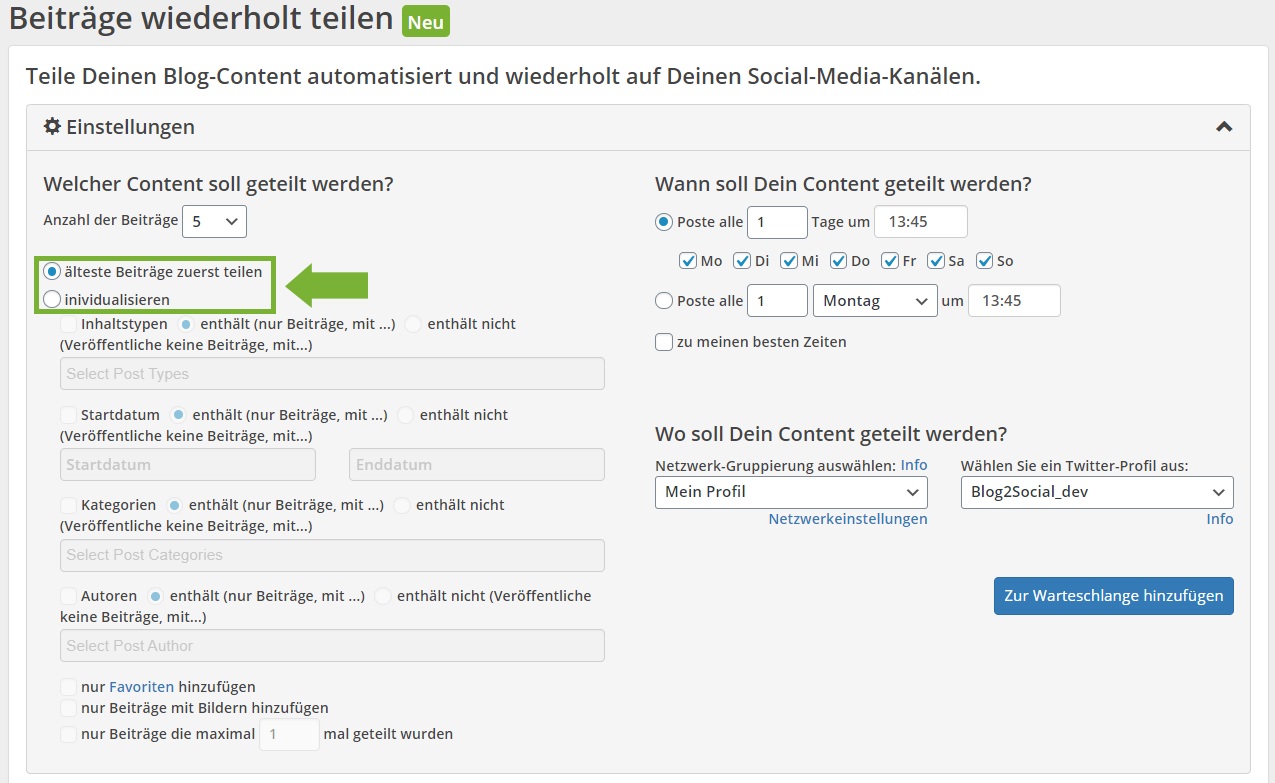1275x783 pixels.
Task: Click the Tage interval number field
Action: click(x=777, y=222)
